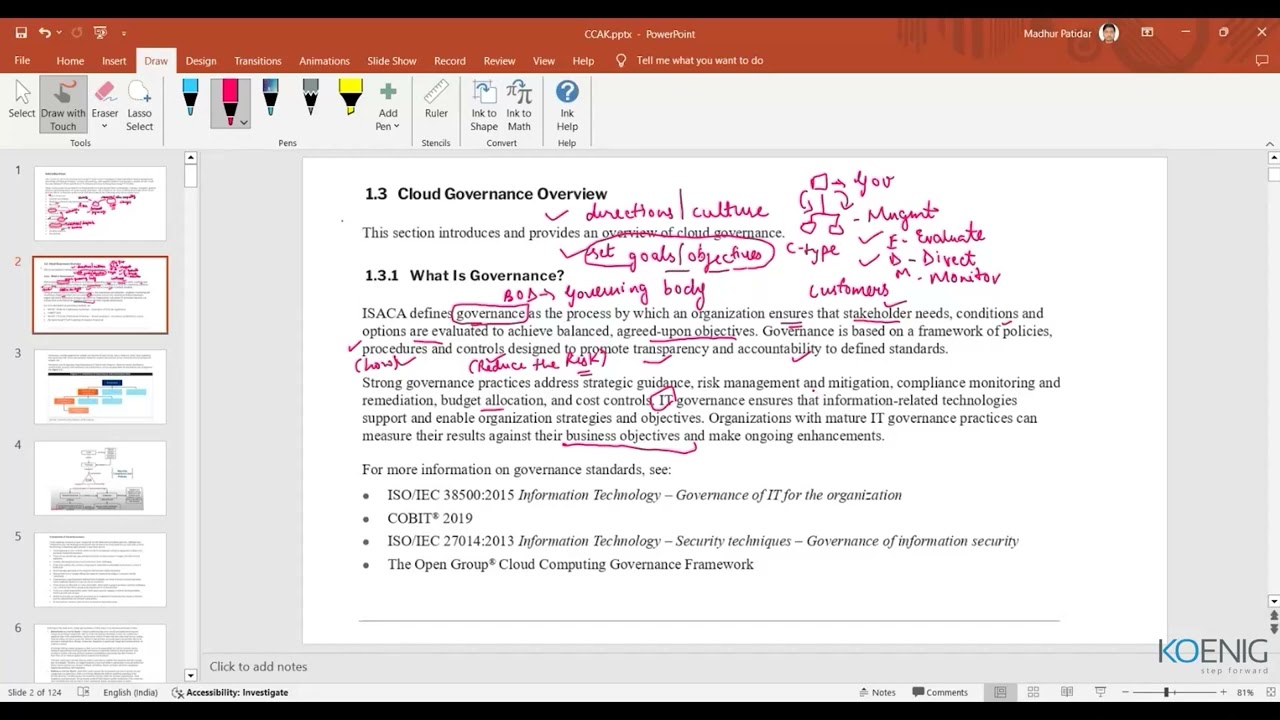Select slide 1 thumbnail
The height and width of the screenshot is (720, 1280).
click(100, 203)
